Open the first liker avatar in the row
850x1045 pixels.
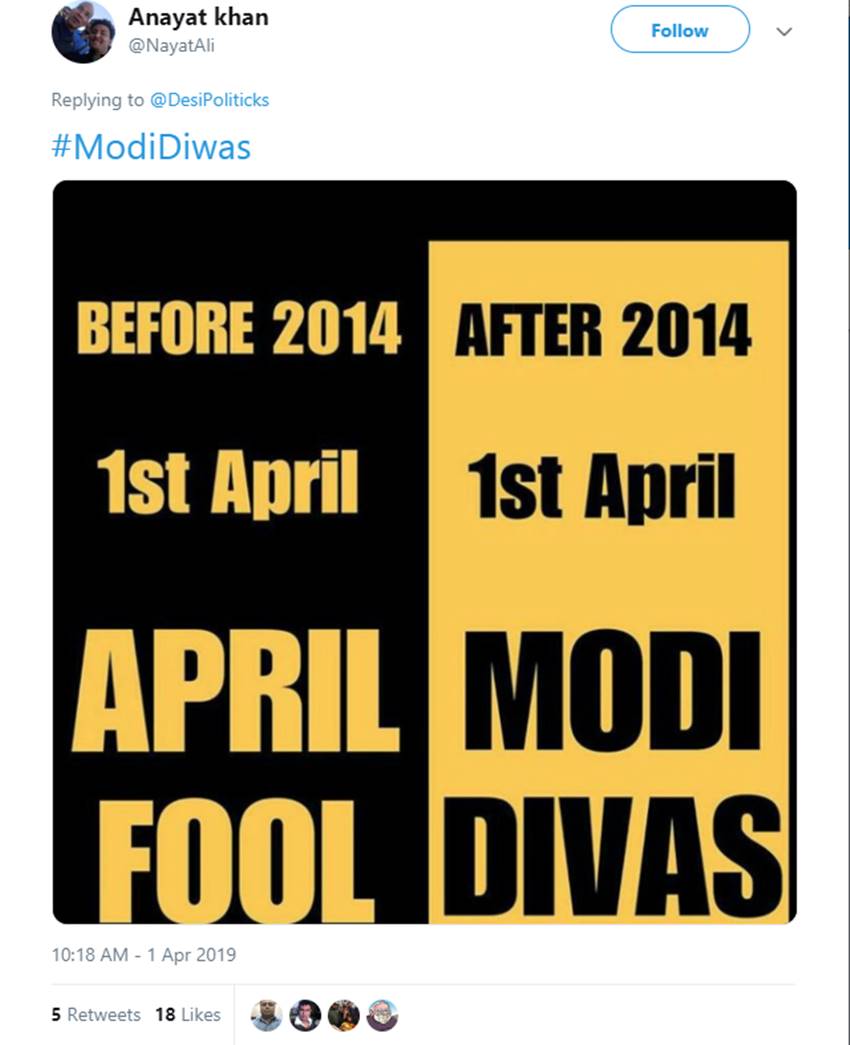pos(266,1015)
